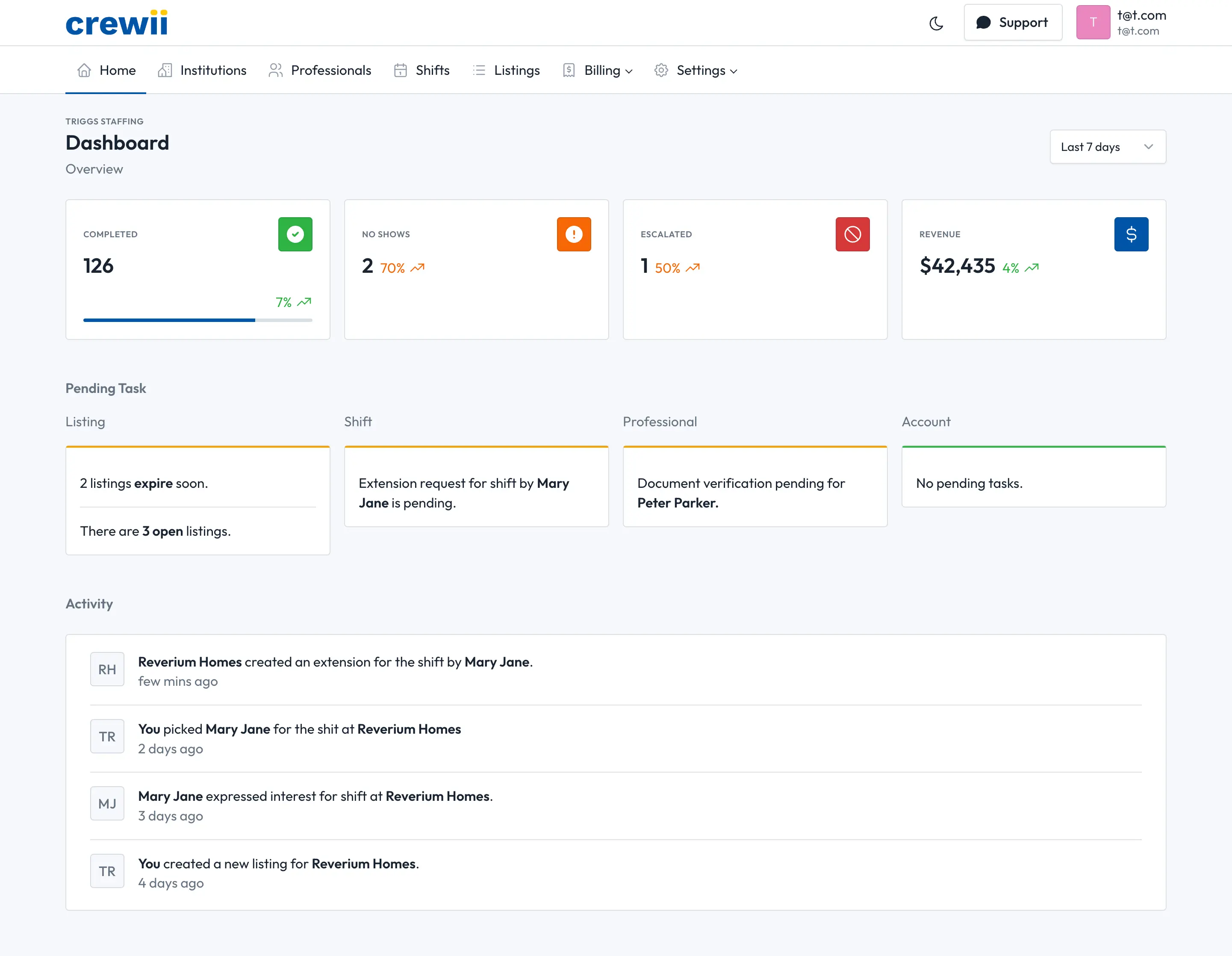The height and width of the screenshot is (956, 1232).
Task: Click the Escalated count 1
Action: point(644,266)
